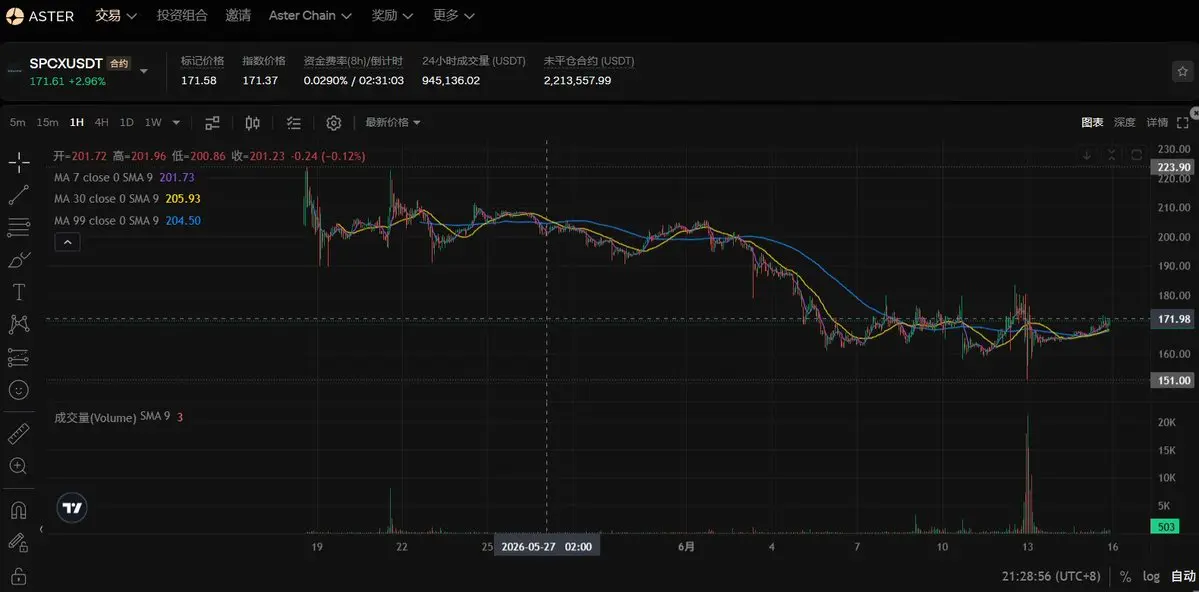Switch to 4H timeframe
The height and width of the screenshot is (592, 1199).
coord(102,122)
